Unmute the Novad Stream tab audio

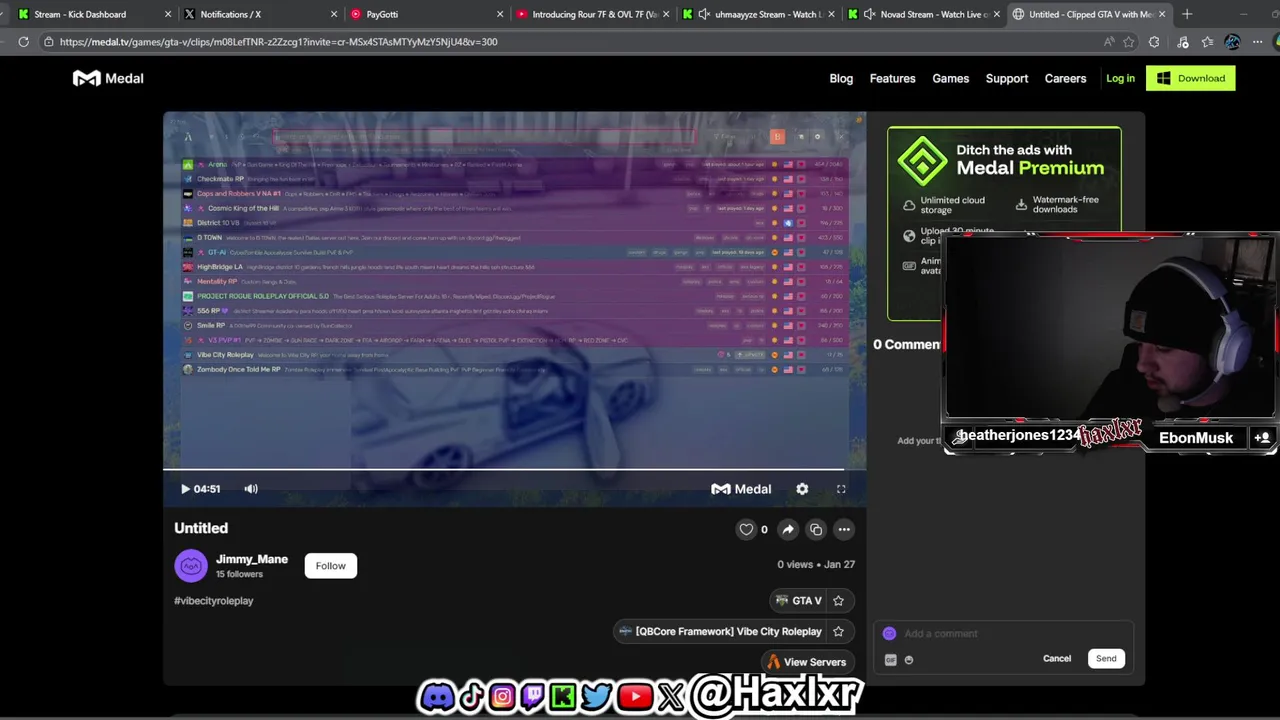click(869, 14)
